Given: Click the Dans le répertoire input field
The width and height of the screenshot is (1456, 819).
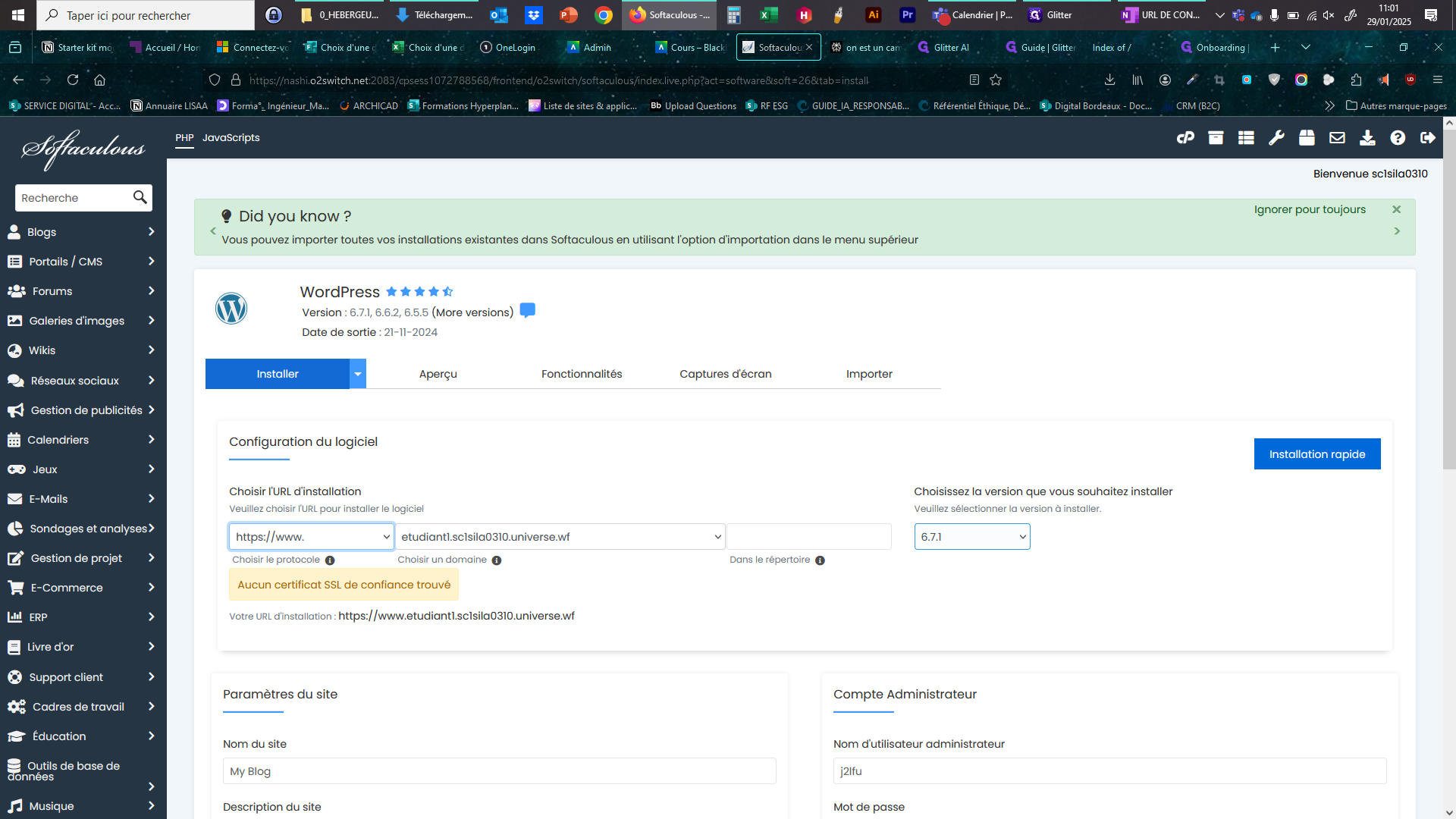Looking at the screenshot, I should 809,536.
